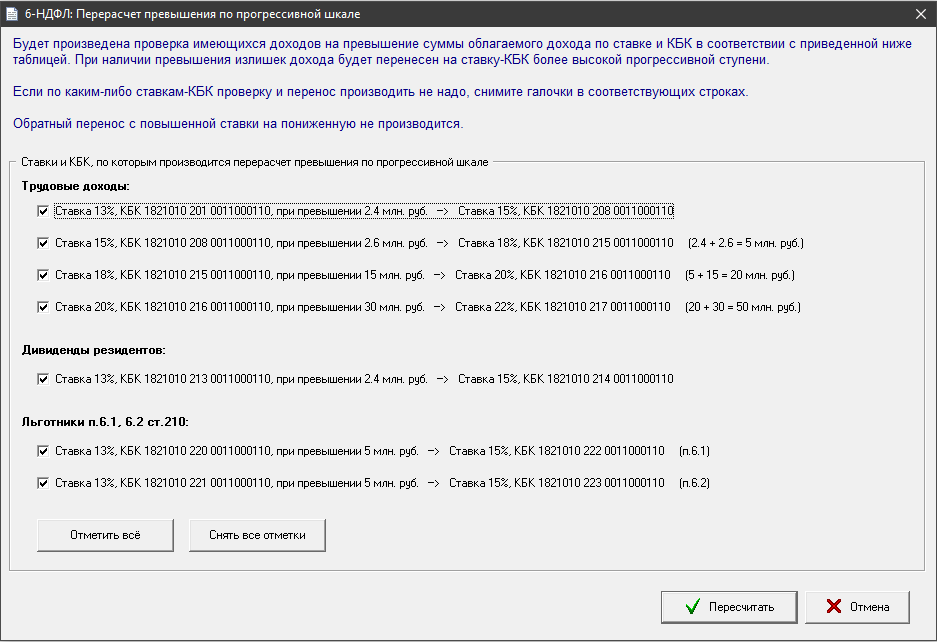Click the Трудовые доходы section heading

coord(76,186)
